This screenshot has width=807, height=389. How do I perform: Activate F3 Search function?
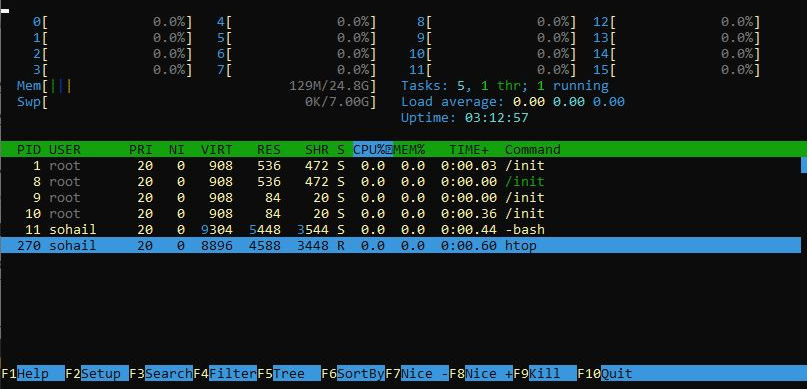click(161, 374)
